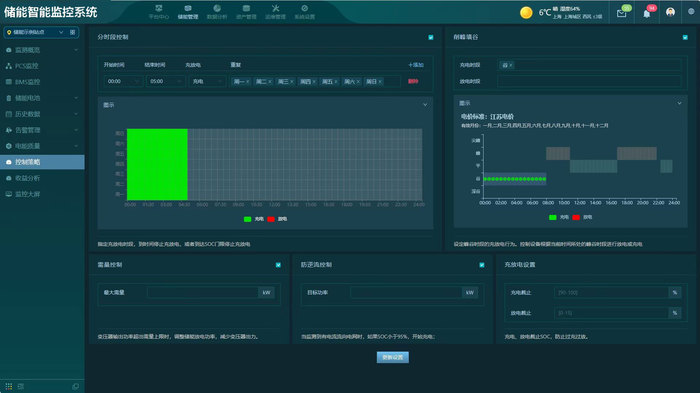700x393 pixels.
Task: Click the grid icon beside station selector
Action: (x=72, y=32)
